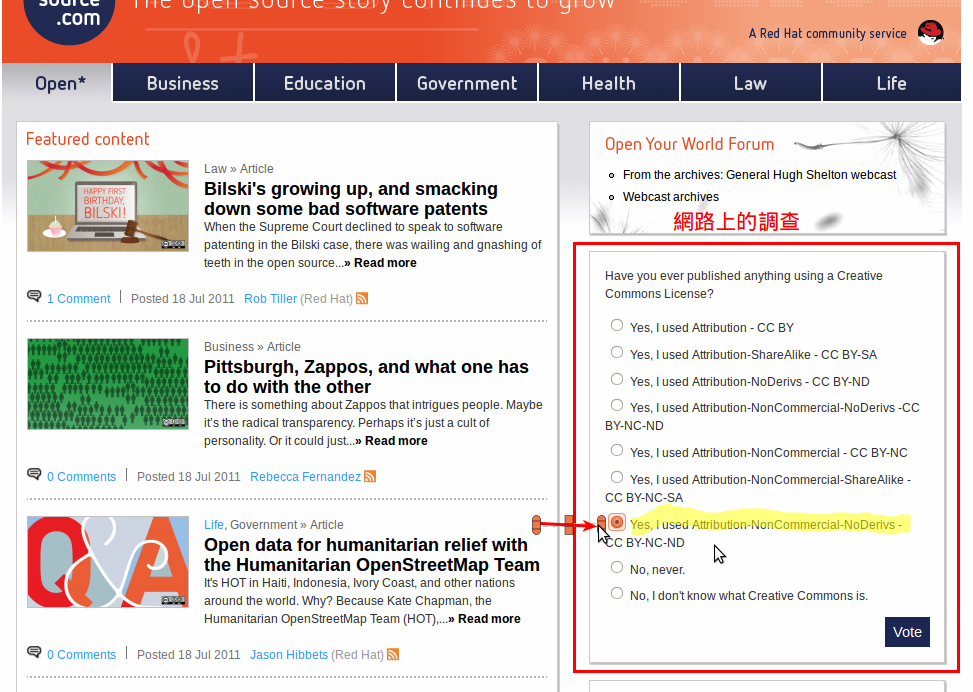Click comment bubble icon for Pittsburgh Zappos article
The width and height of the screenshot is (973, 692).
point(34,474)
